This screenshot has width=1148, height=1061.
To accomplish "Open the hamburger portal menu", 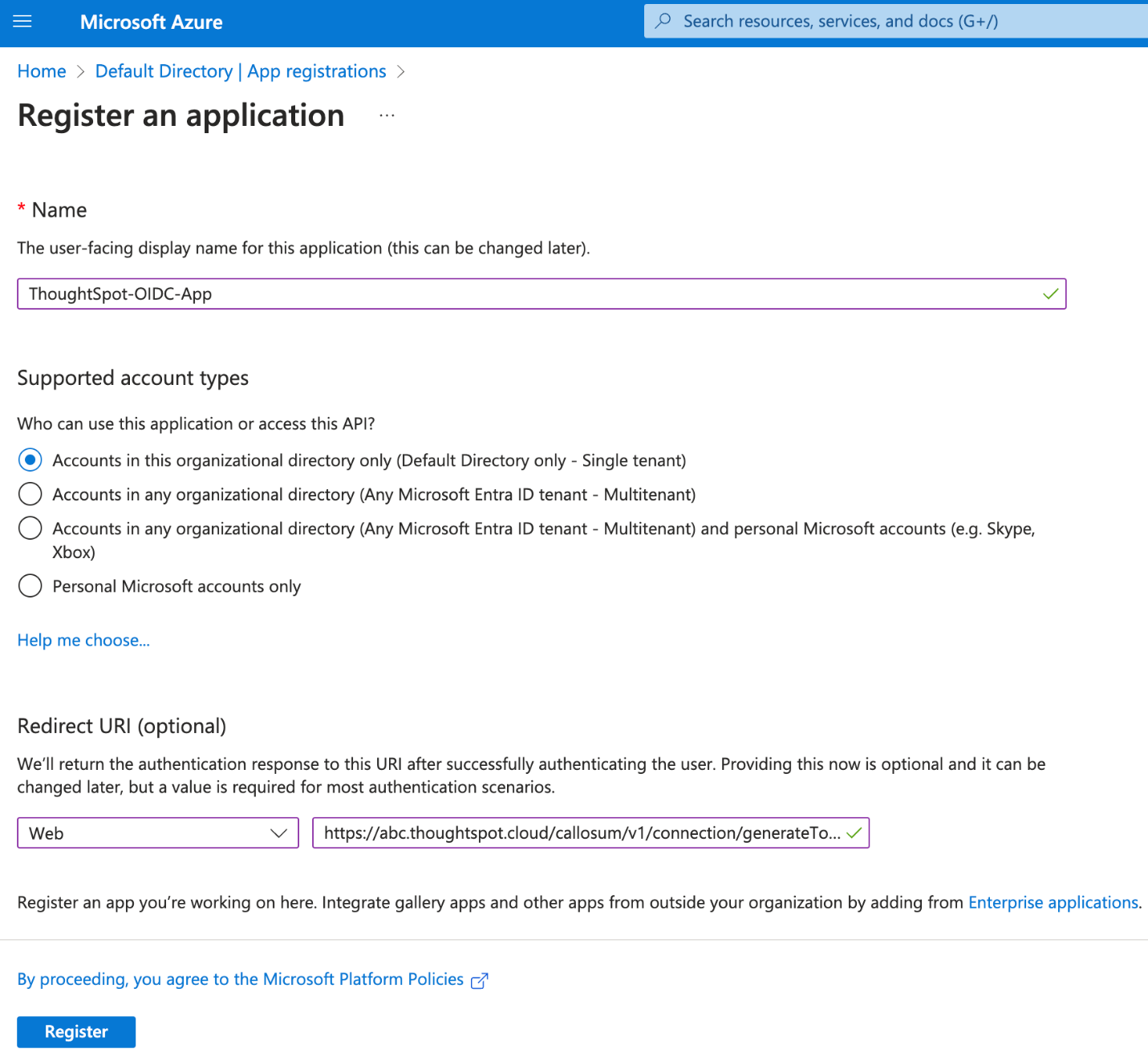I will (22, 22).
